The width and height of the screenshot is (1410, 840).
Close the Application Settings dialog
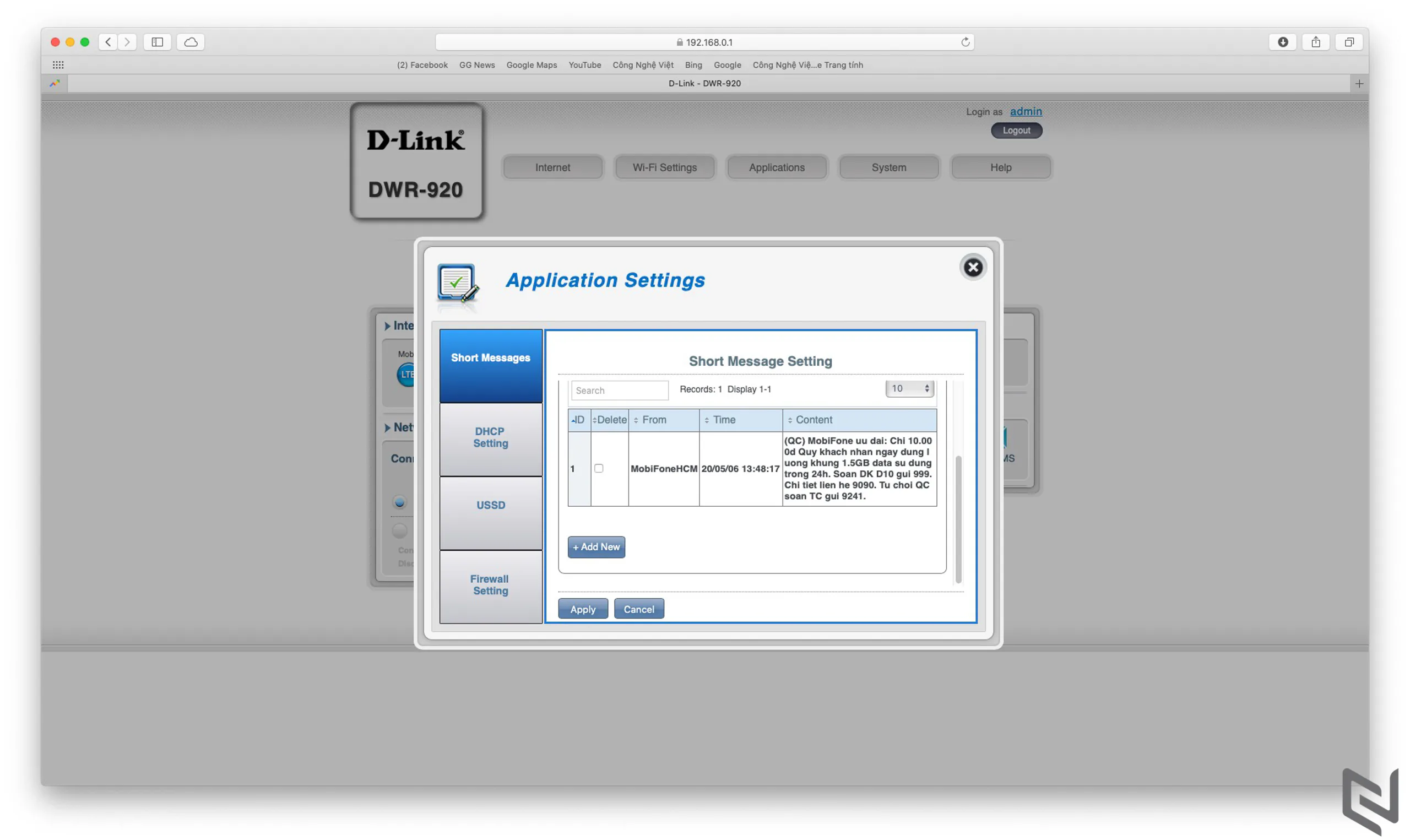coord(973,267)
